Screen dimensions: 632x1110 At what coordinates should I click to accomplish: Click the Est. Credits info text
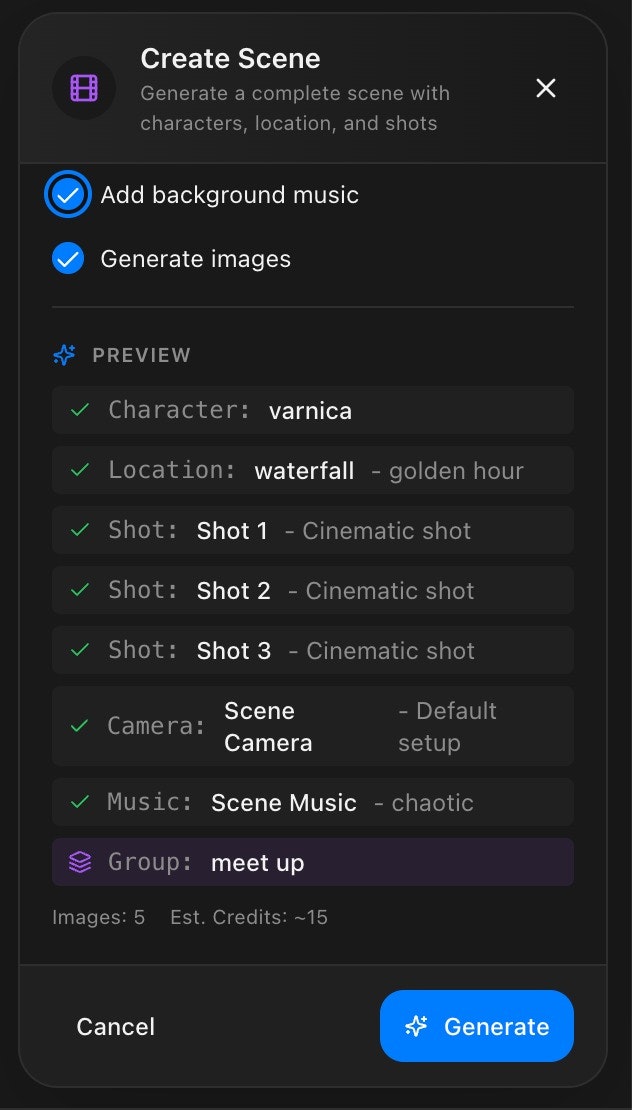[248, 917]
